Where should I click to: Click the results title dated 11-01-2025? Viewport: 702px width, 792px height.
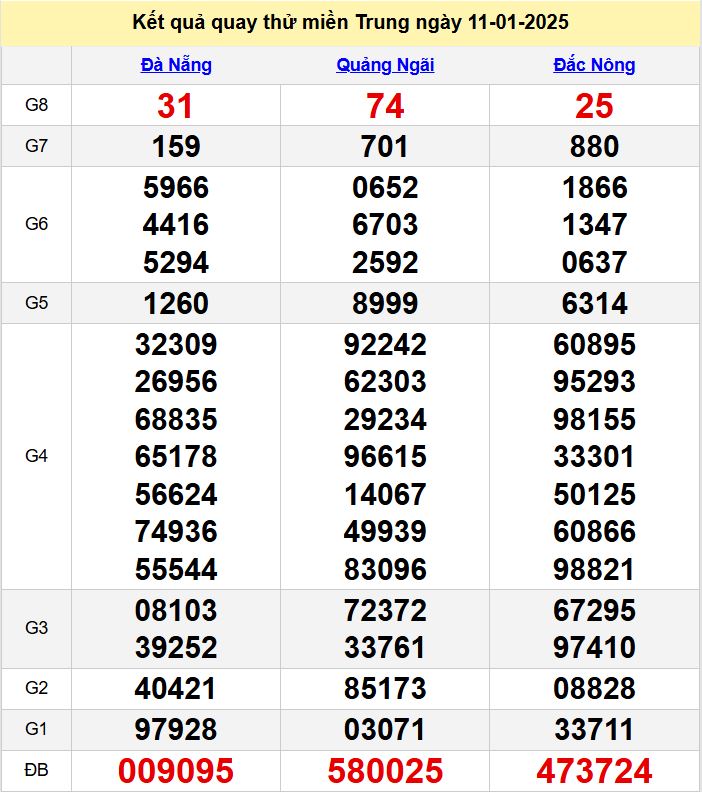(x=351, y=23)
